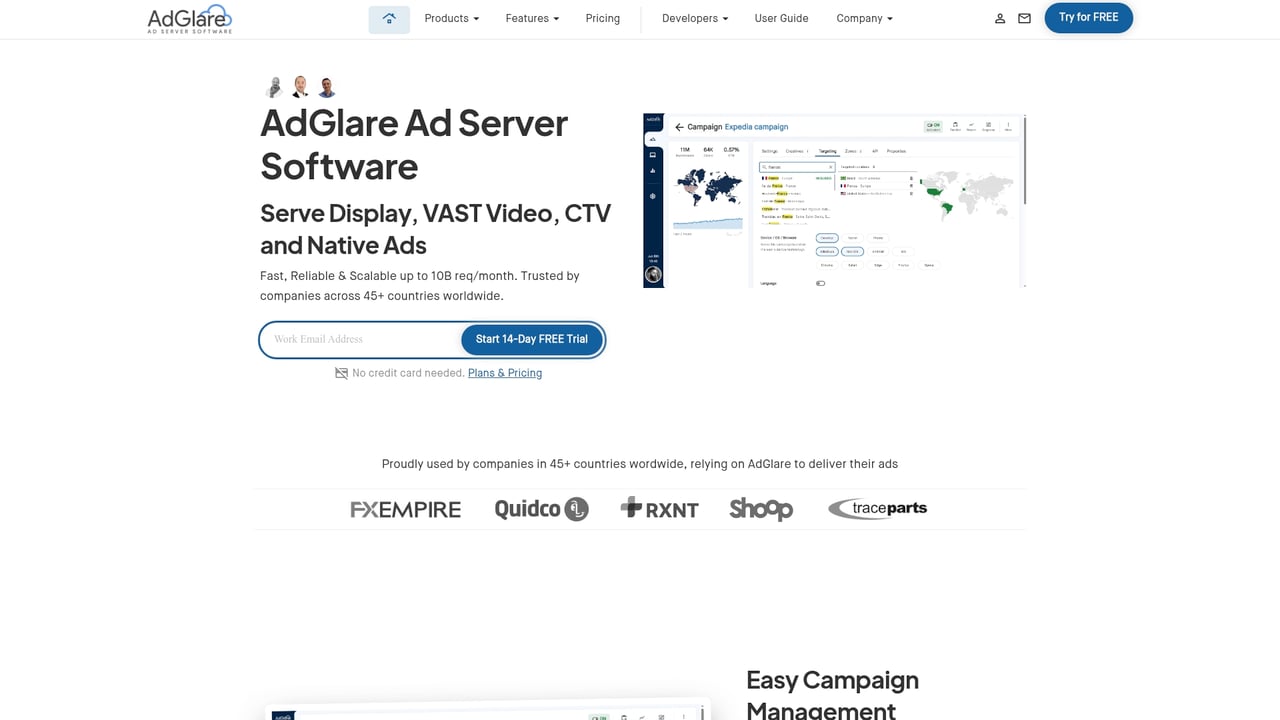Click the Quidco logo

(541, 509)
